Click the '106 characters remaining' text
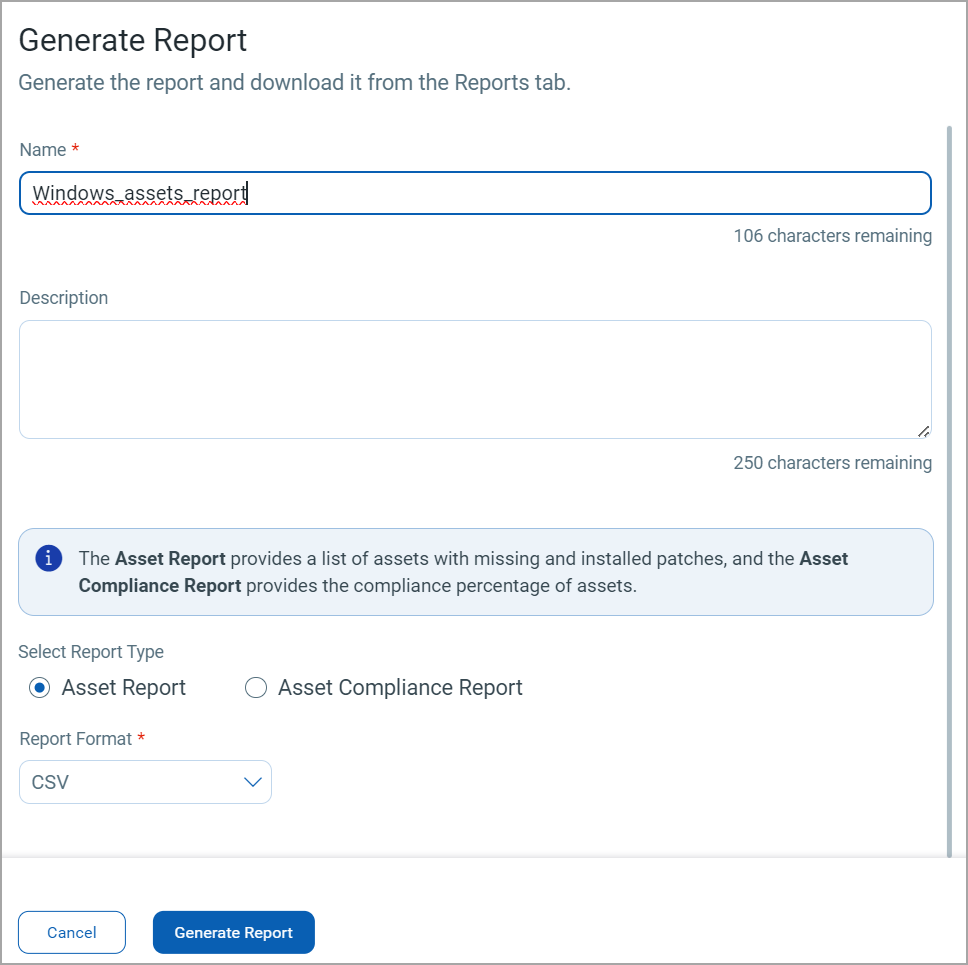The image size is (968, 965). (x=832, y=235)
